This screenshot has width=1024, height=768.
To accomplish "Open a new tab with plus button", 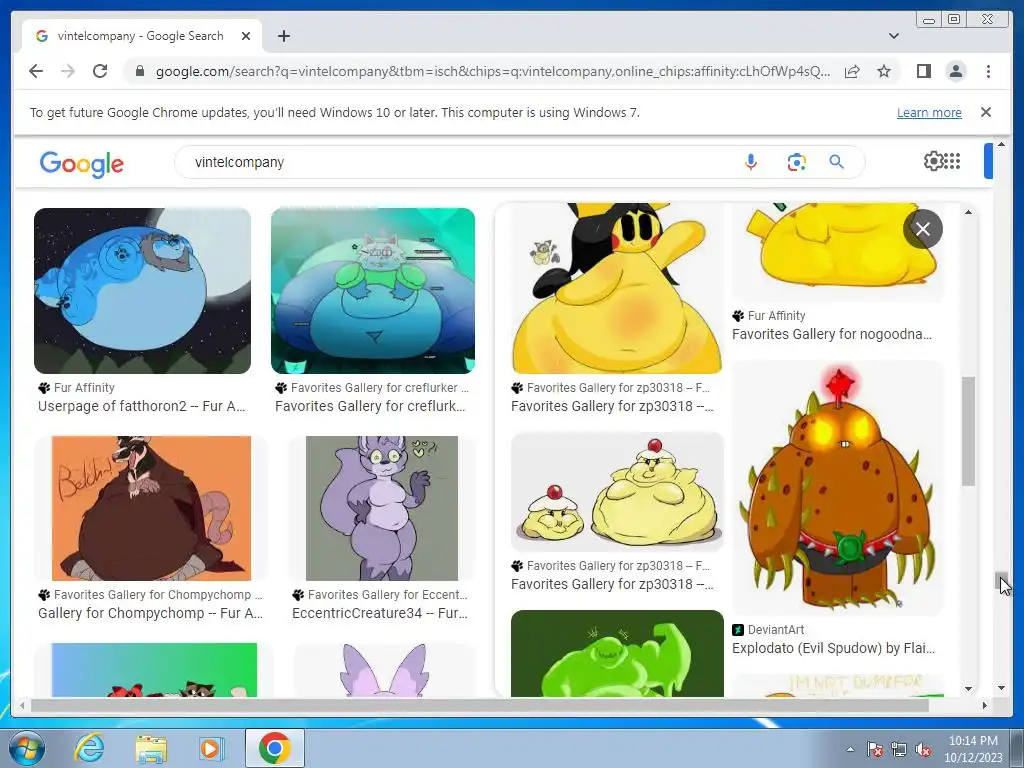I will (283, 36).
